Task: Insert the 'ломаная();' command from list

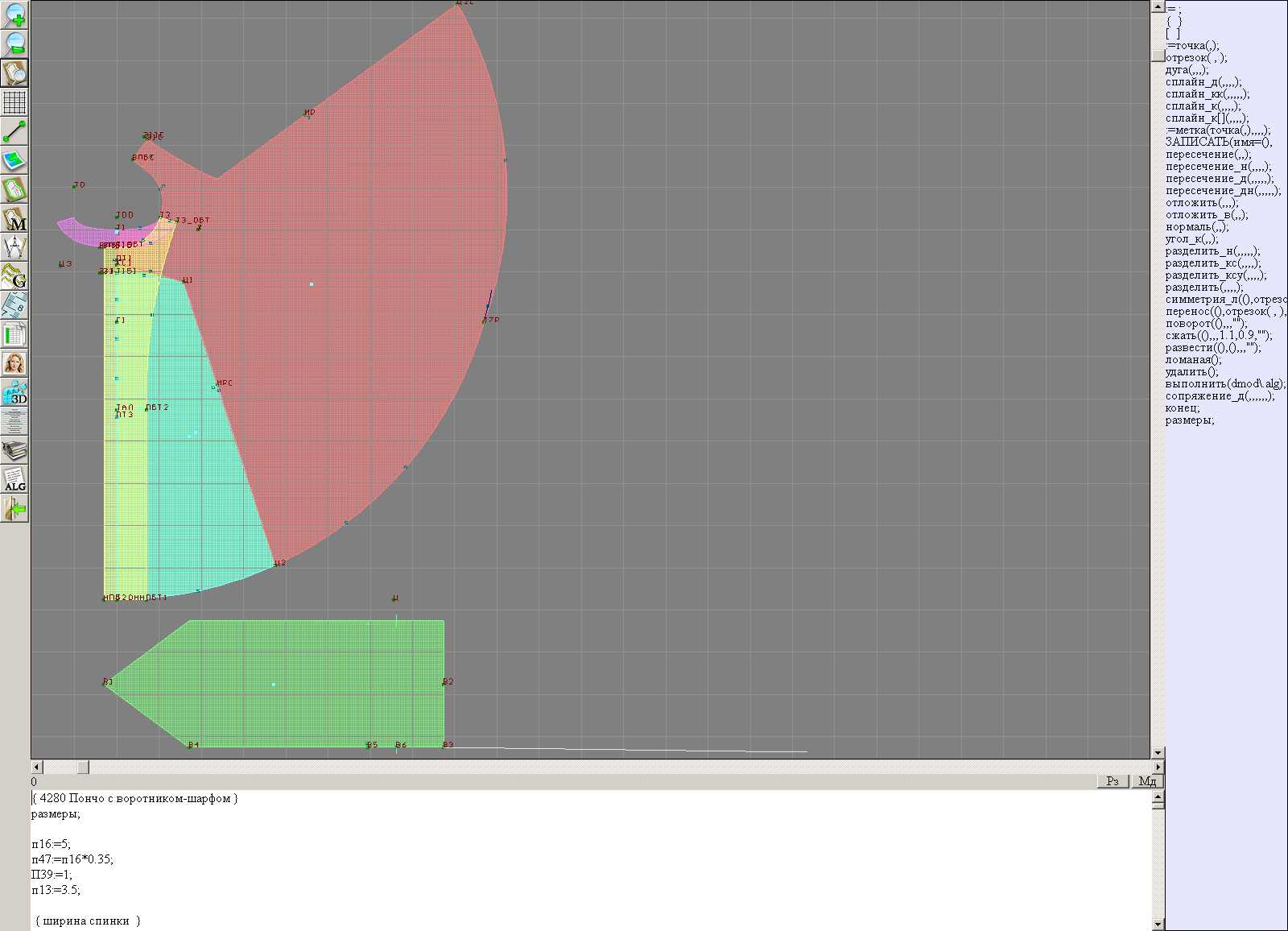Action: click(1193, 360)
